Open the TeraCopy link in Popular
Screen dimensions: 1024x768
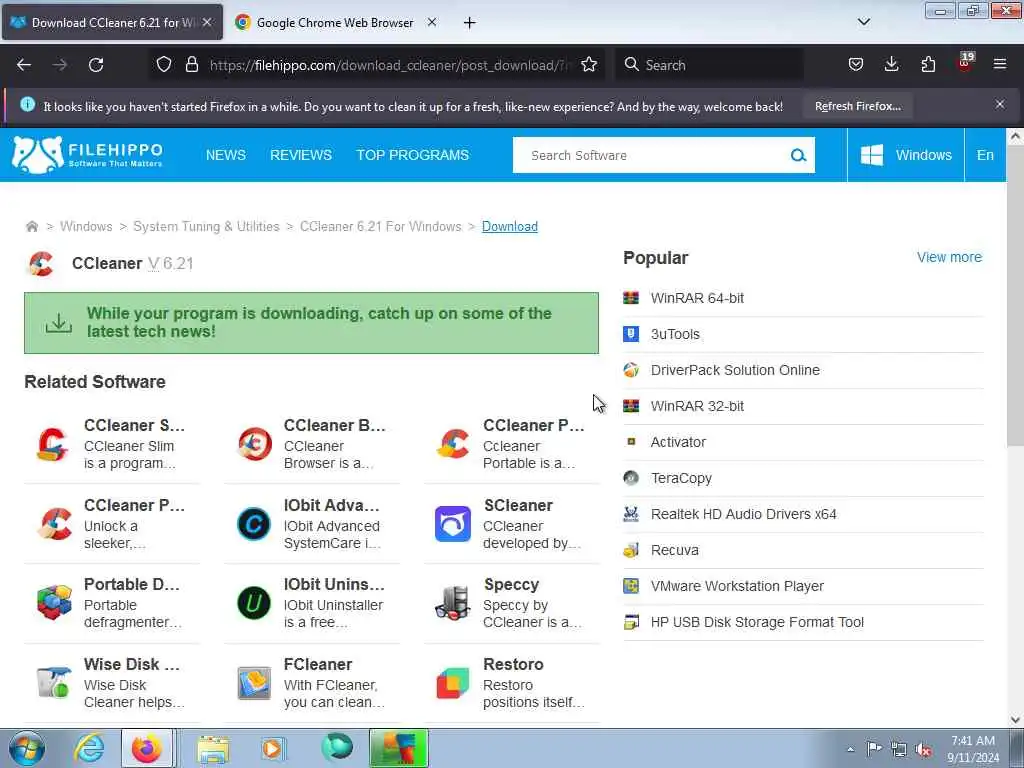(681, 478)
